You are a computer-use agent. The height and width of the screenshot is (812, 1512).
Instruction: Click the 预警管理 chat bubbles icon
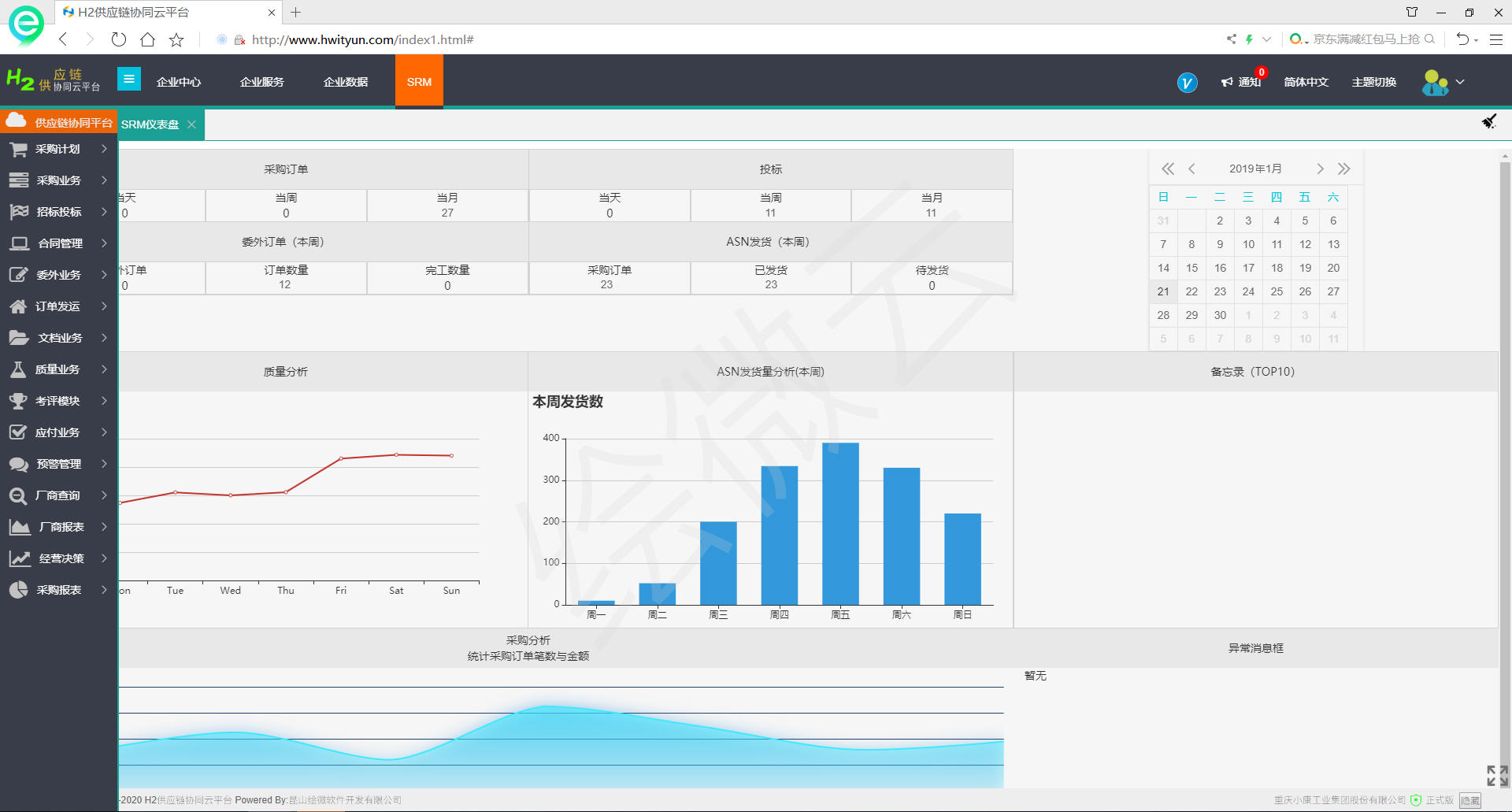click(18, 464)
